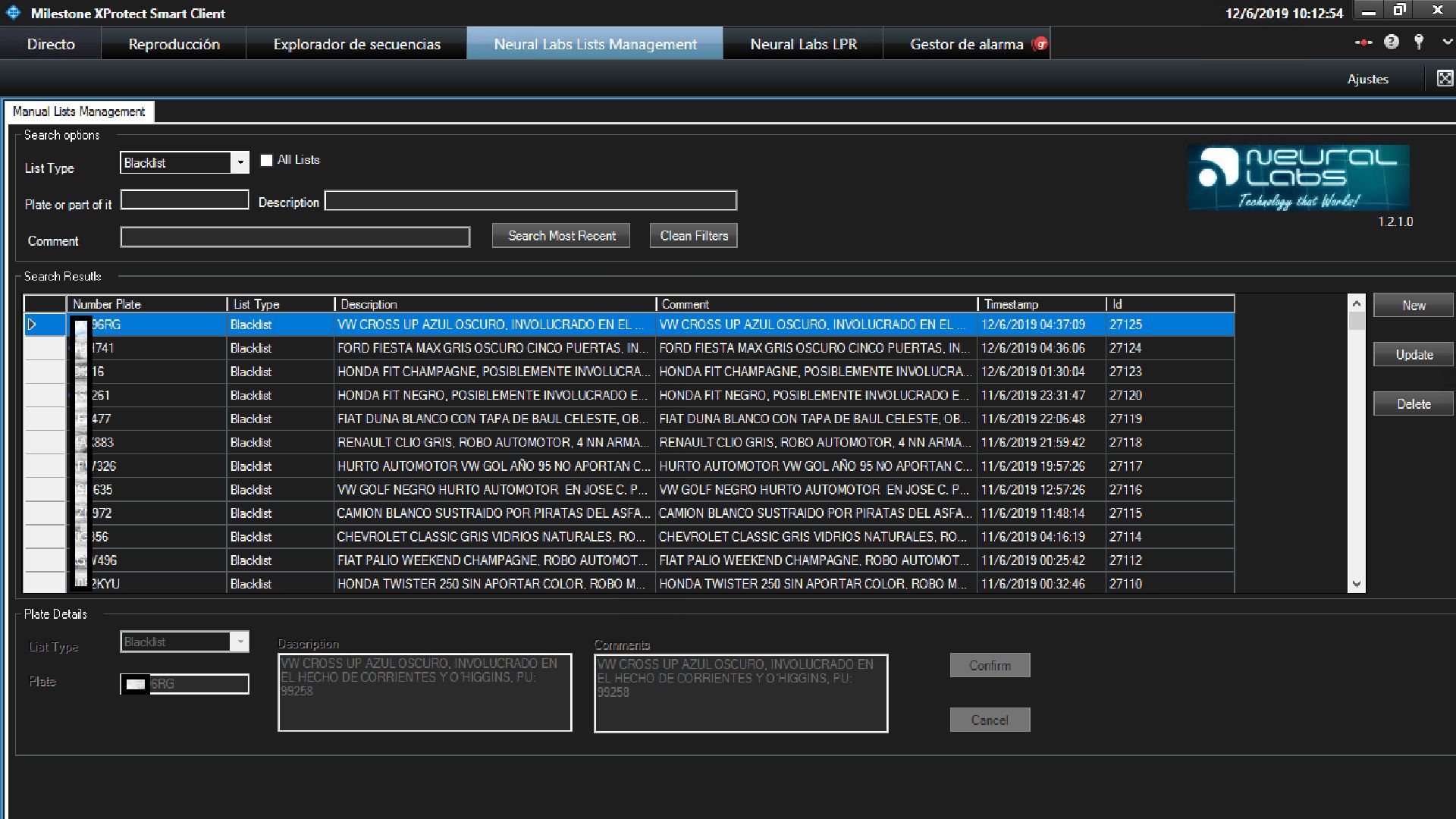
Task: Click the Milestone XProtect logo icon
Action: pos(13,13)
